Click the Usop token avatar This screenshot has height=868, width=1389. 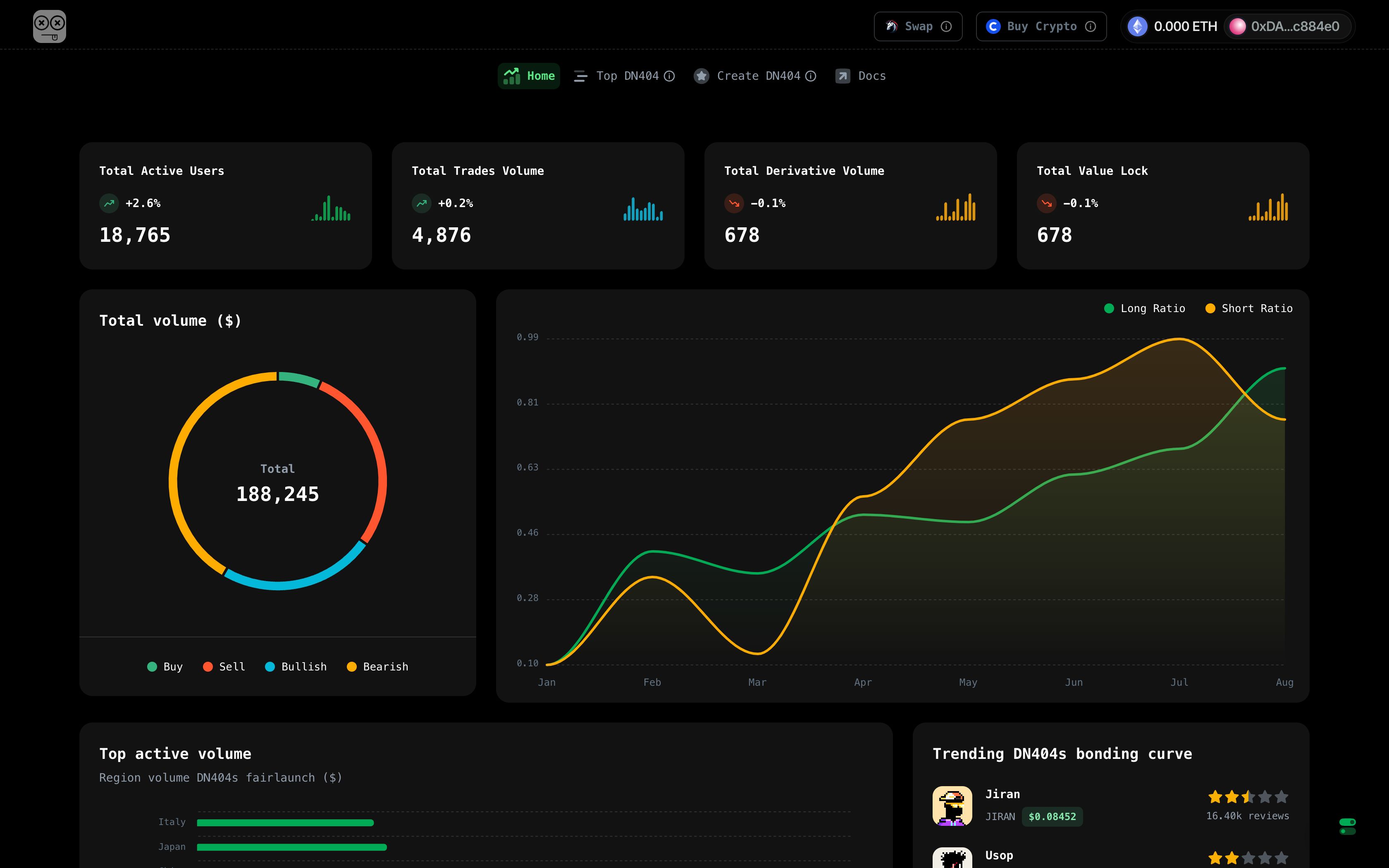coord(952,858)
